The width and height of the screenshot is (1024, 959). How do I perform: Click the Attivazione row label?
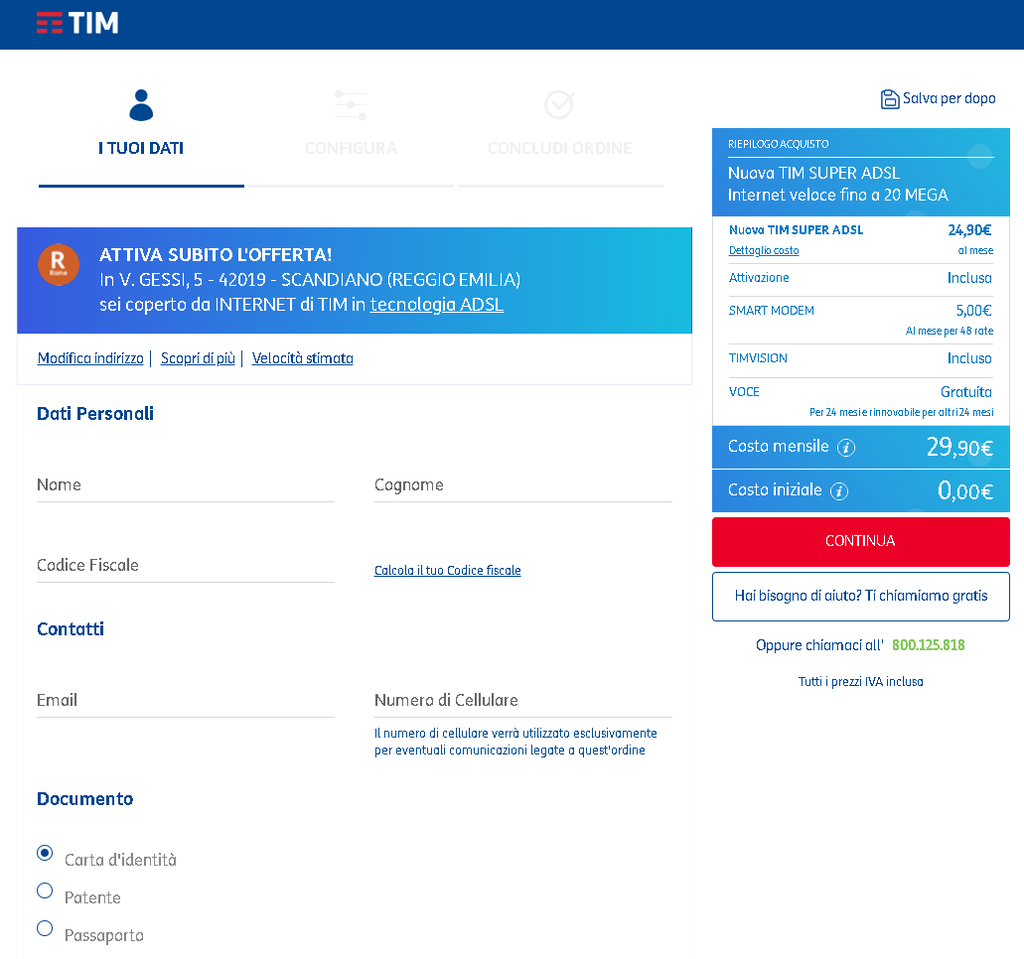759,278
